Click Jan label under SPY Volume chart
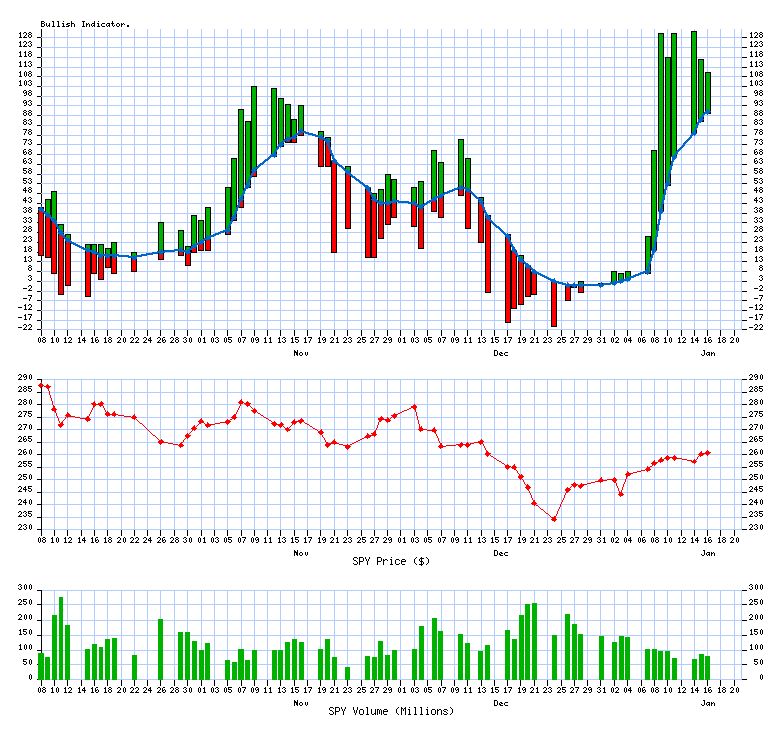 pyautogui.click(x=708, y=702)
